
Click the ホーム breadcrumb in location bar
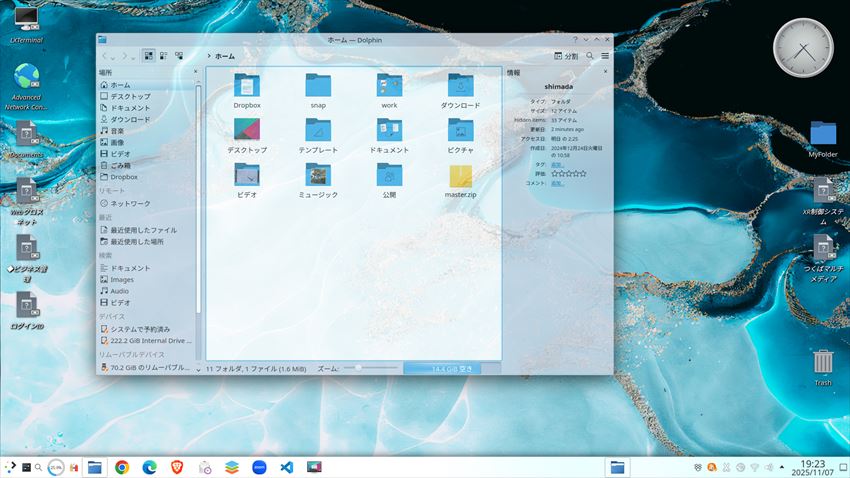[x=225, y=56]
